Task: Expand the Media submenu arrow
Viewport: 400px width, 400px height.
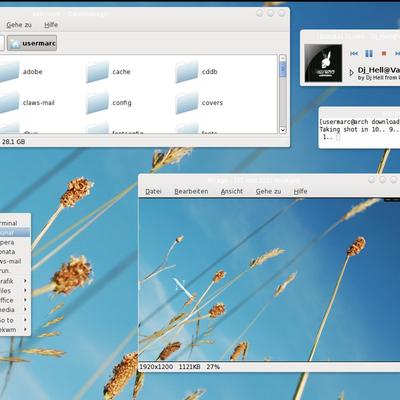Action: (25, 310)
